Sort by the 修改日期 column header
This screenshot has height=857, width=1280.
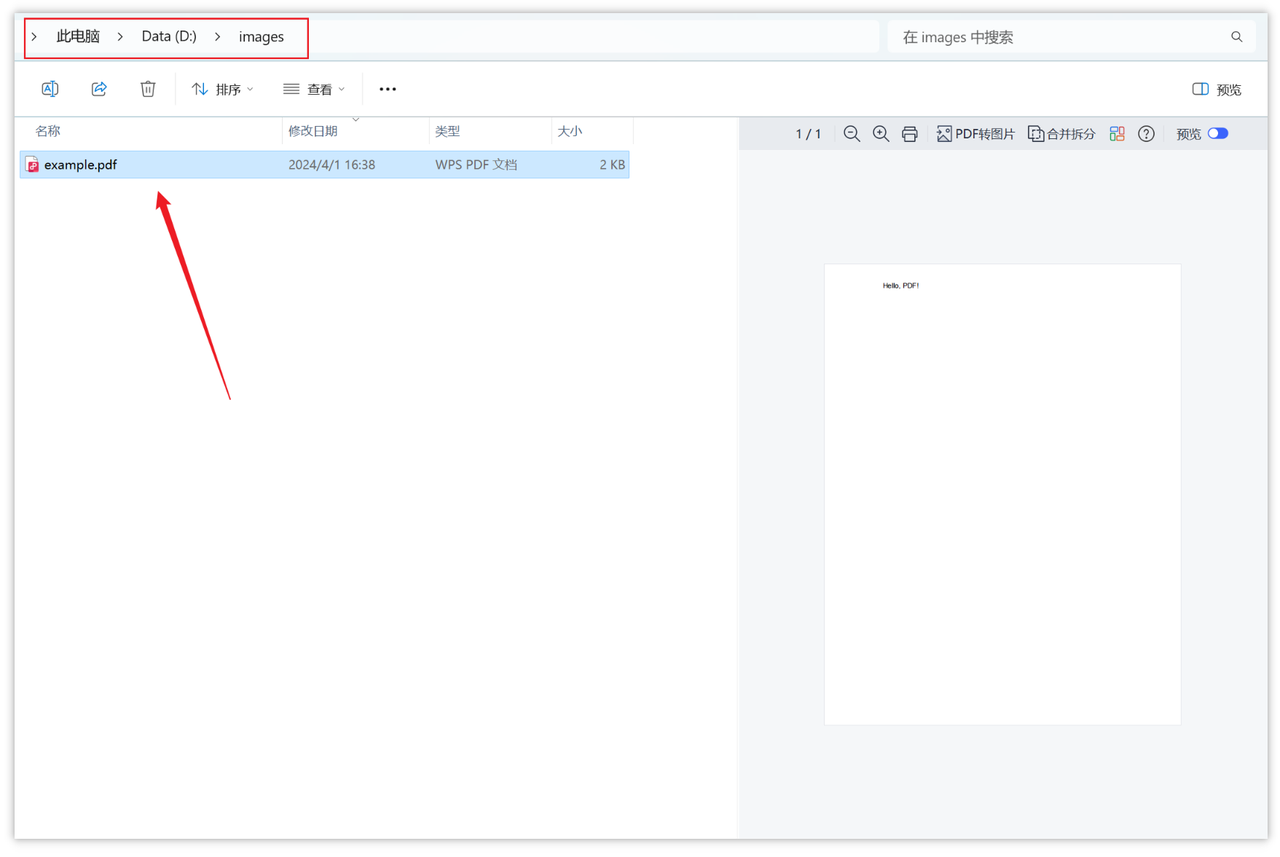(356, 131)
